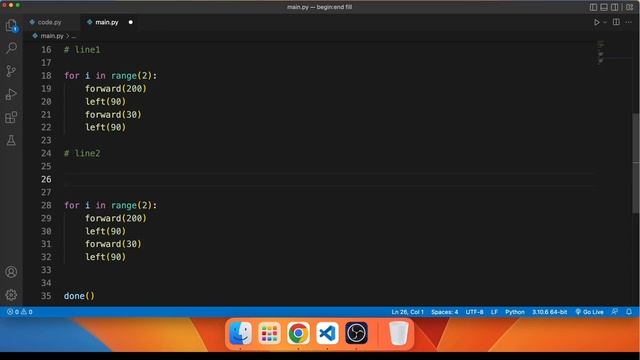Image resolution: width=640 pixels, height=360 pixels.
Task: Open the feedback icon in status bar
Action: tap(615, 312)
